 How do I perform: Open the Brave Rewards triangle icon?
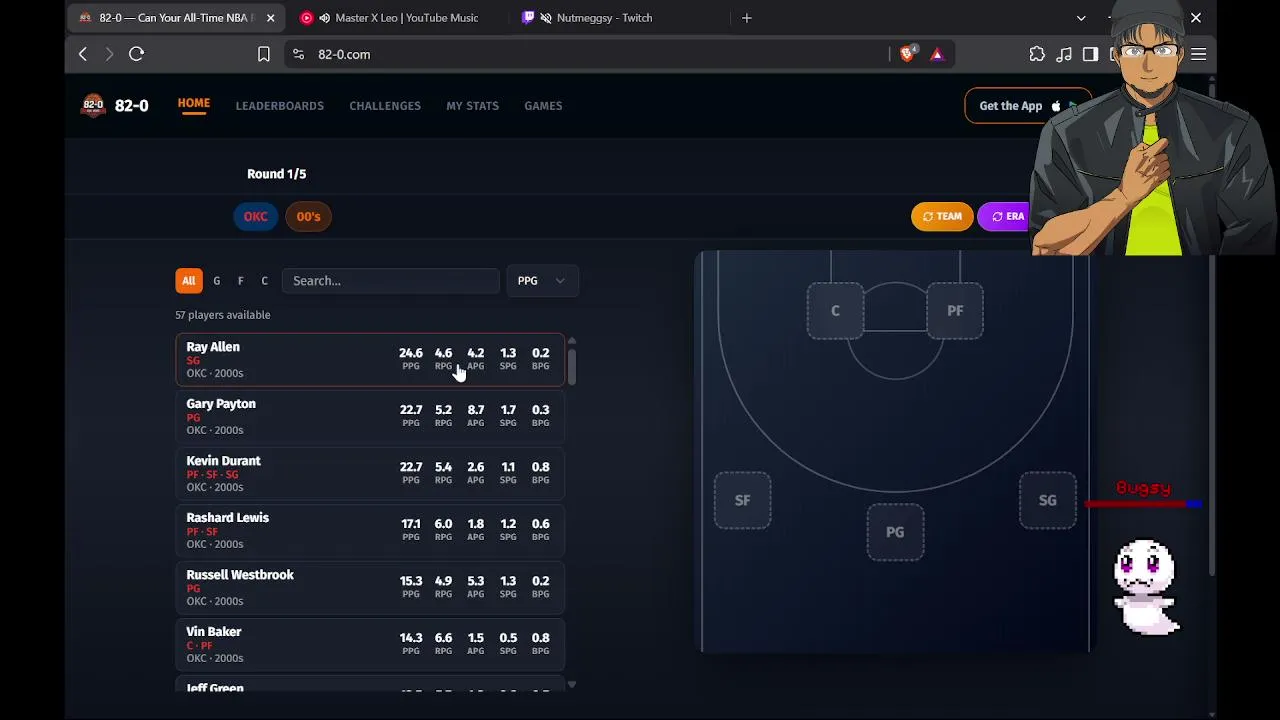pos(937,54)
